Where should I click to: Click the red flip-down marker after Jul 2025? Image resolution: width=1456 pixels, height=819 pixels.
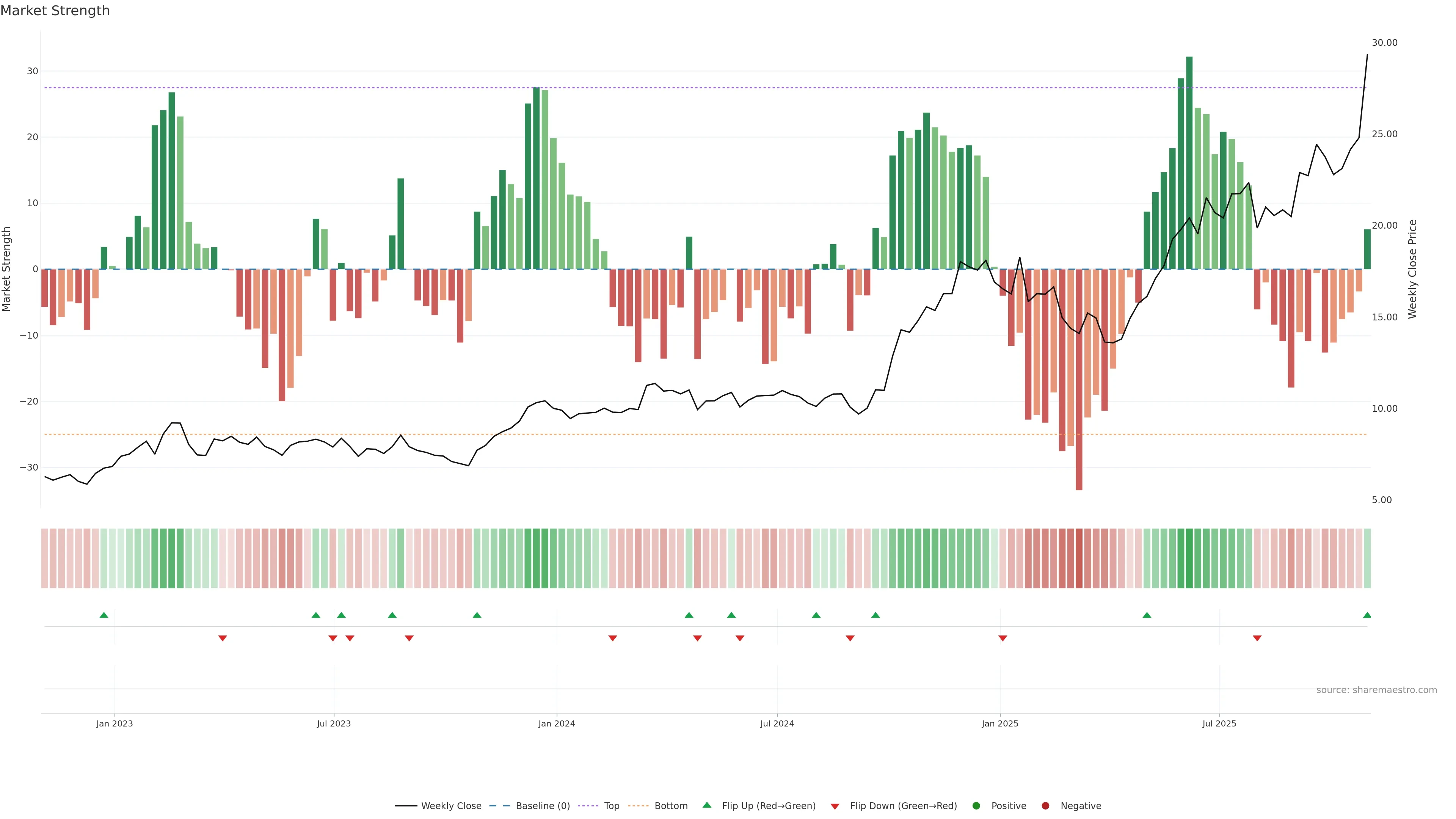1257,638
